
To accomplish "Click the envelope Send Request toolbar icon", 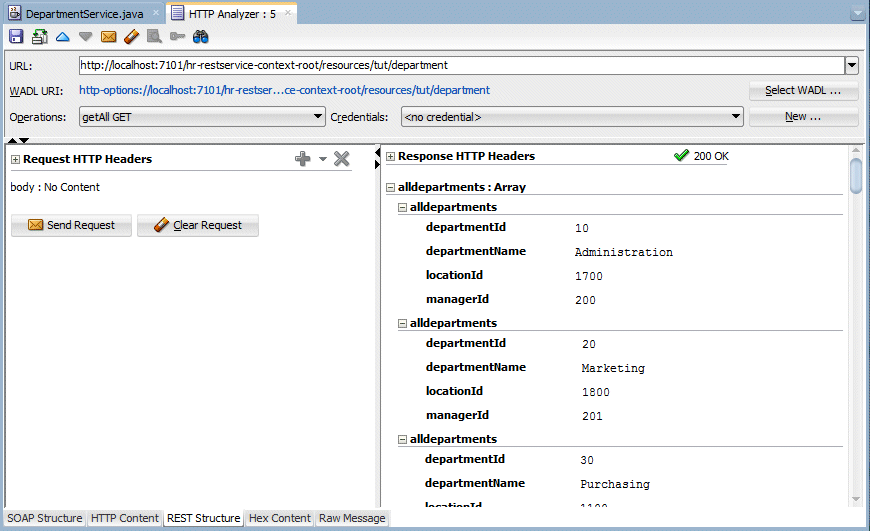I will 109,37.
